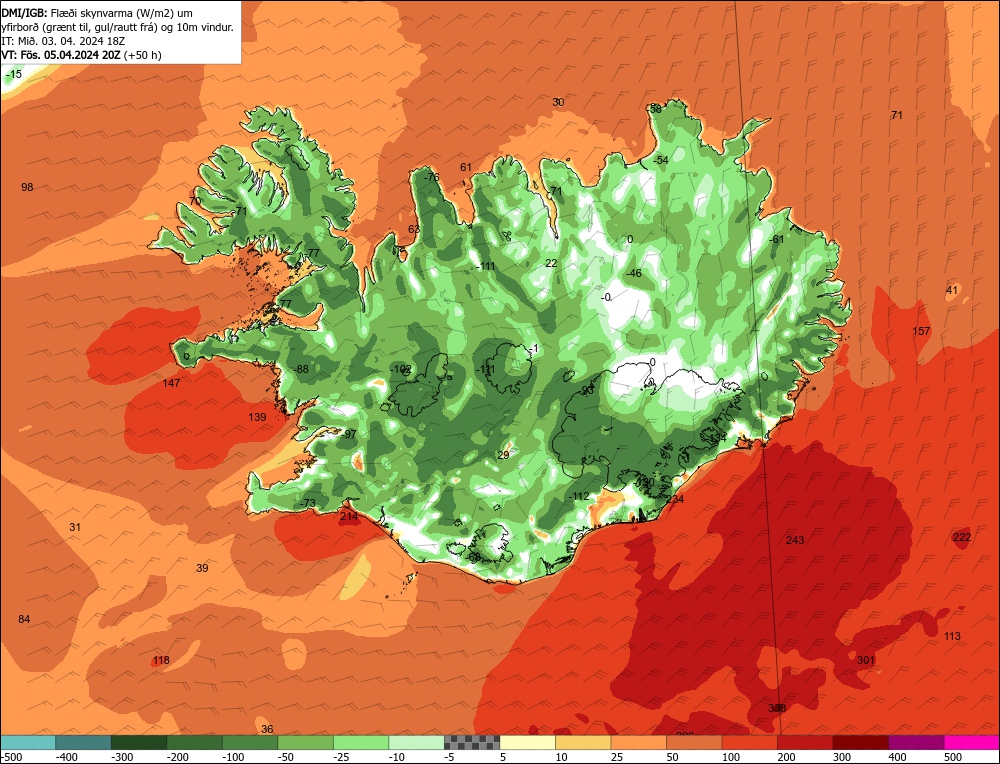Viewport: 1000px width, 764px height.
Task: Click the '301' value on the map
Action: [865, 660]
